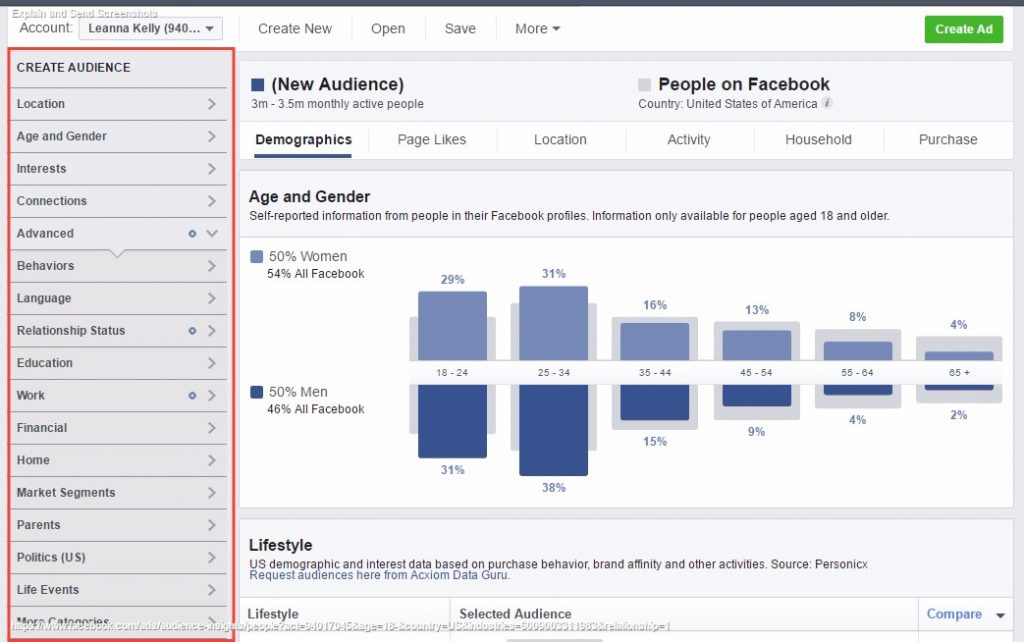
Task: Click the Open button in the top bar
Action: coord(388,29)
